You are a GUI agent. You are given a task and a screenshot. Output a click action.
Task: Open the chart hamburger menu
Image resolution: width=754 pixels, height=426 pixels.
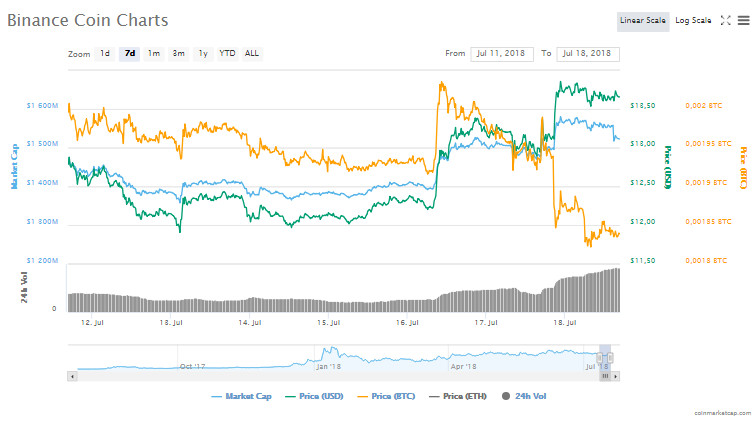743,20
